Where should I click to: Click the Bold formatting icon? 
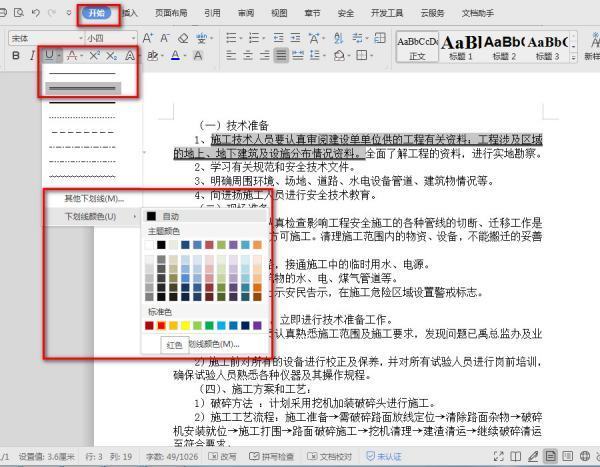(16, 56)
